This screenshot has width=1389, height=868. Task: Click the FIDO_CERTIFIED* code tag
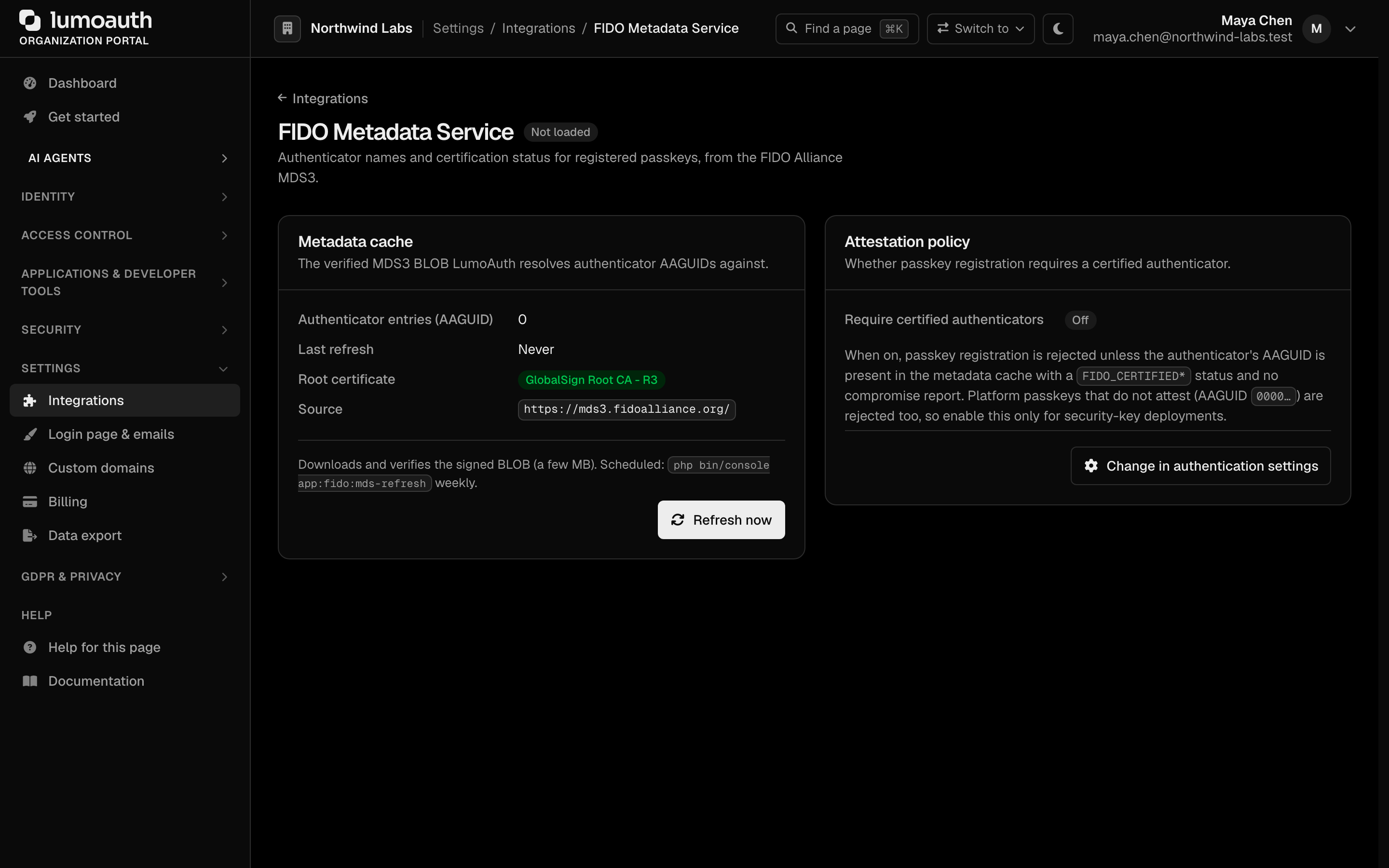[x=1133, y=377]
